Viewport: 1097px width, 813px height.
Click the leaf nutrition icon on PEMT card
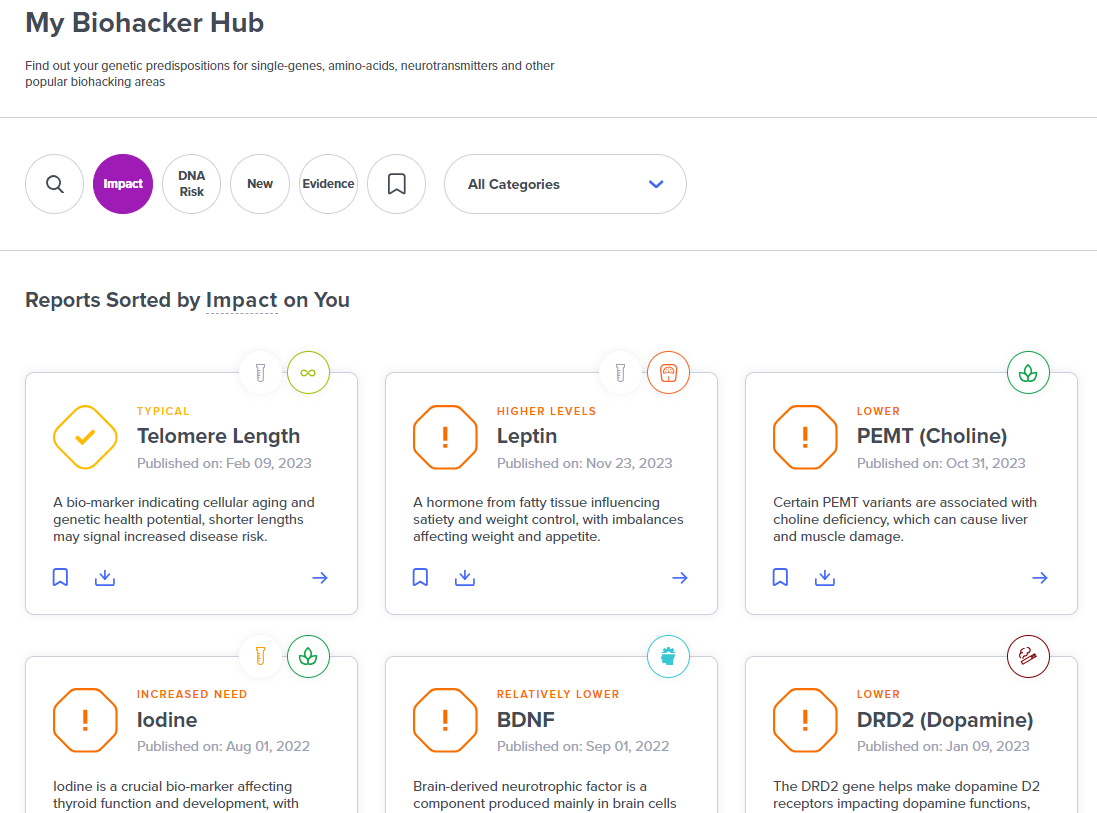click(x=1028, y=372)
